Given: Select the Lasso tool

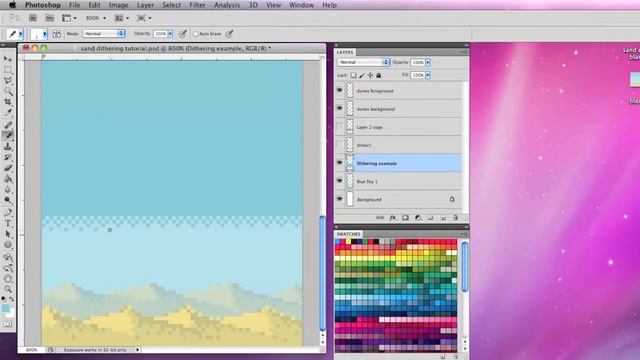Looking at the screenshot, I should click(x=8, y=80).
